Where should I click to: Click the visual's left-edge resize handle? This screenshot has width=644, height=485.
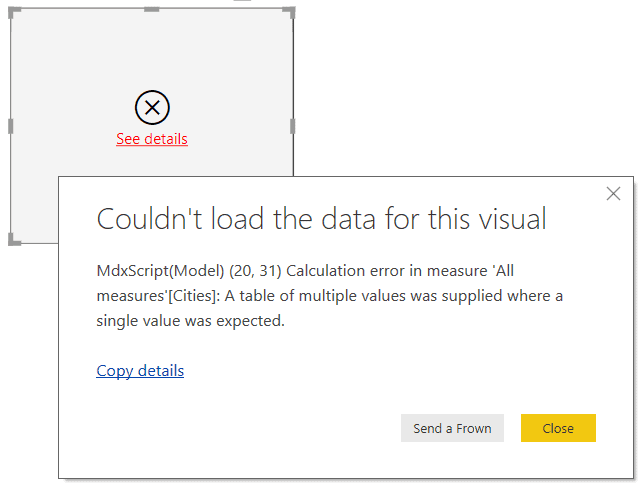[x=11, y=125]
